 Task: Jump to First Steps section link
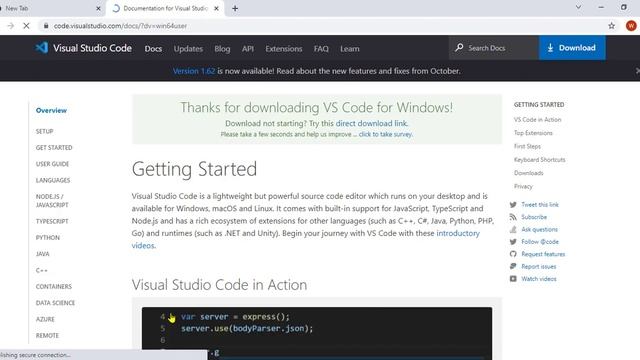[527, 146]
